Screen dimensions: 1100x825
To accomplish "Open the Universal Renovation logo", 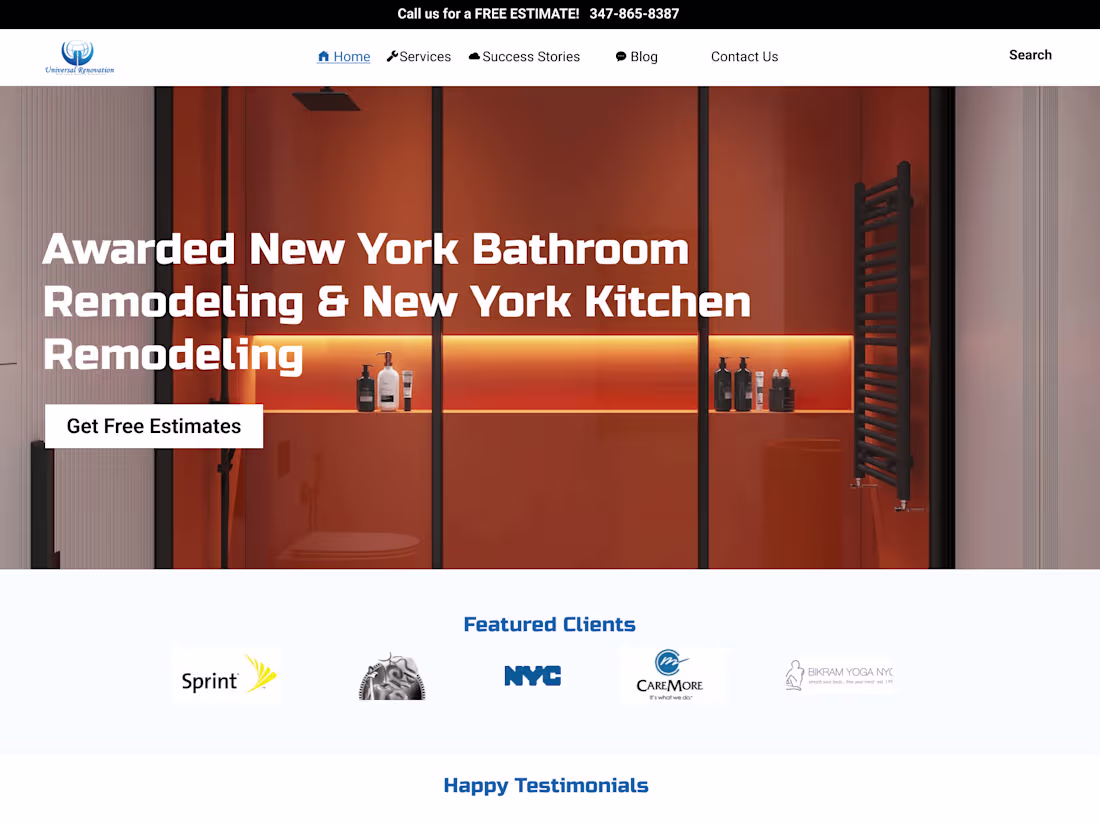I will pyautogui.click(x=79, y=57).
